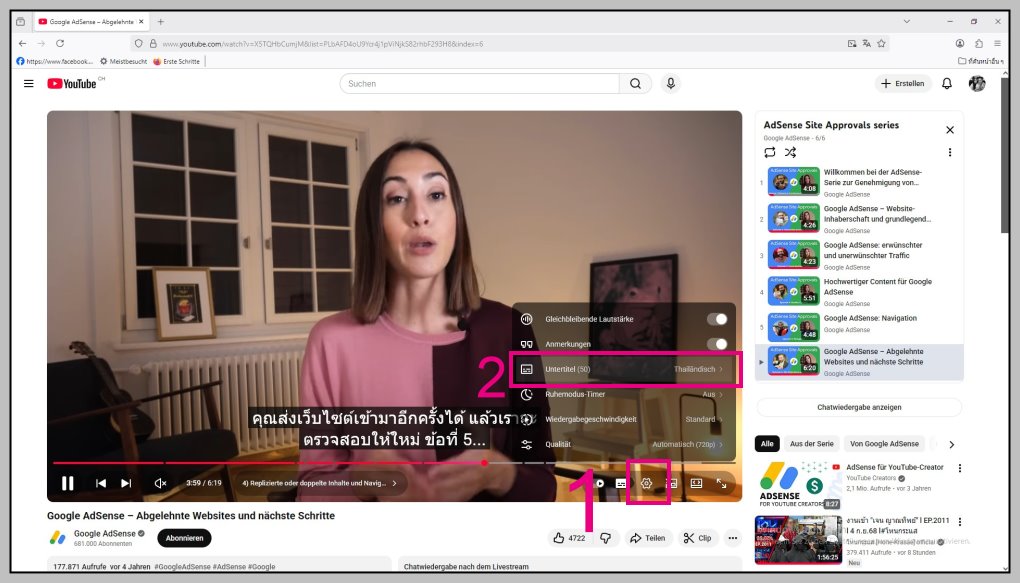Screen dimensions: 1020x583
Task: Open options for 'AdSense für YouTube-Creator' video
Action: pos(960,468)
